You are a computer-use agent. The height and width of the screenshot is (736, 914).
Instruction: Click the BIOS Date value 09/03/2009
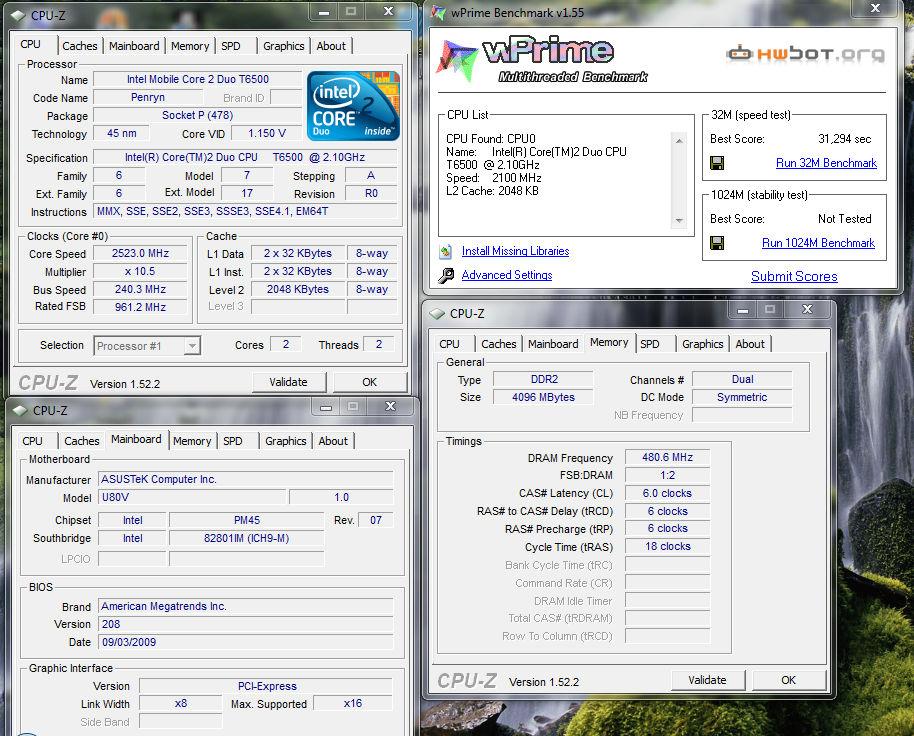(x=245, y=642)
